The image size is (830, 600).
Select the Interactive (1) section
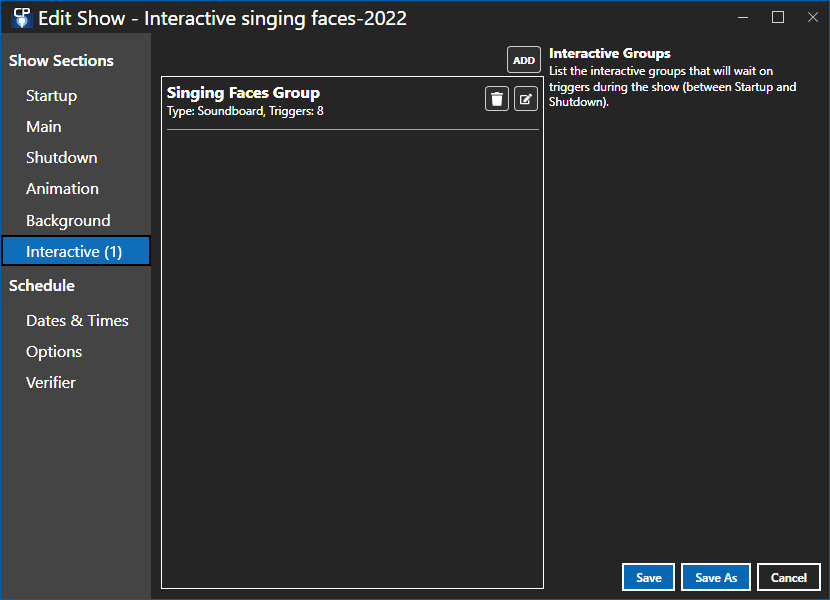point(76,251)
